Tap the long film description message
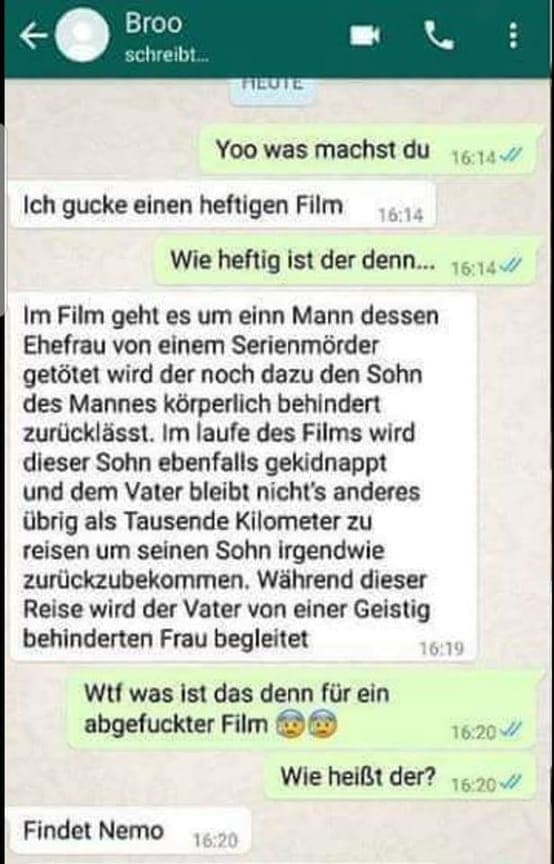 (x=244, y=477)
